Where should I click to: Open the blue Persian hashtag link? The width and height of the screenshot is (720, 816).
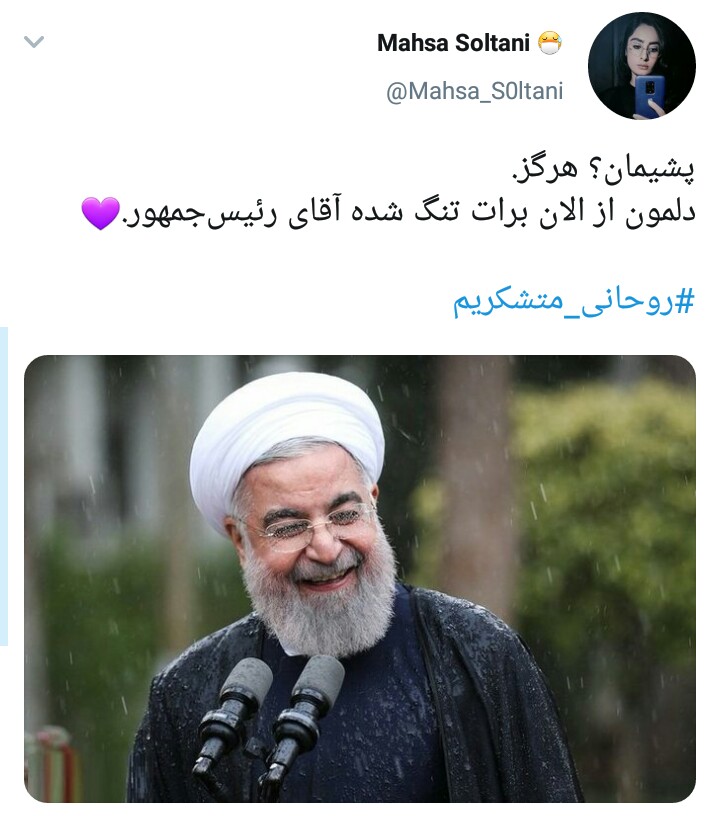(574, 303)
